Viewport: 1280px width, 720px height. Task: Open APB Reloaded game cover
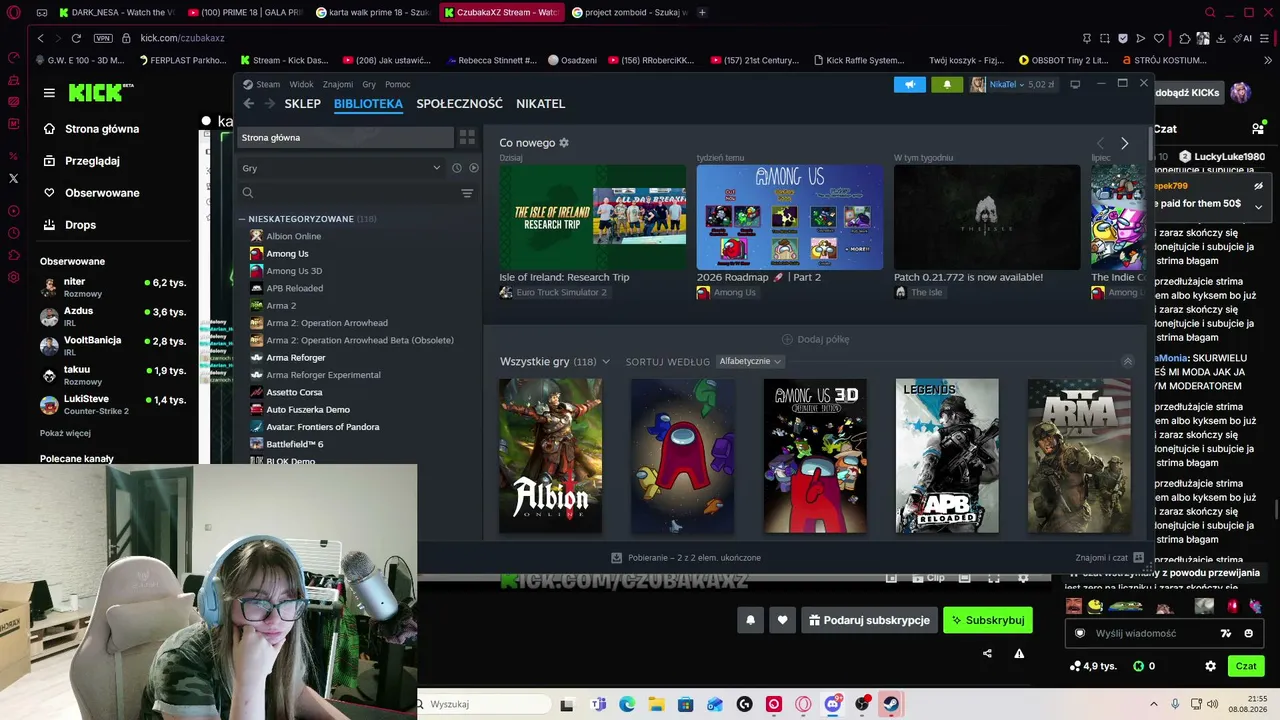(x=947, y=456)
